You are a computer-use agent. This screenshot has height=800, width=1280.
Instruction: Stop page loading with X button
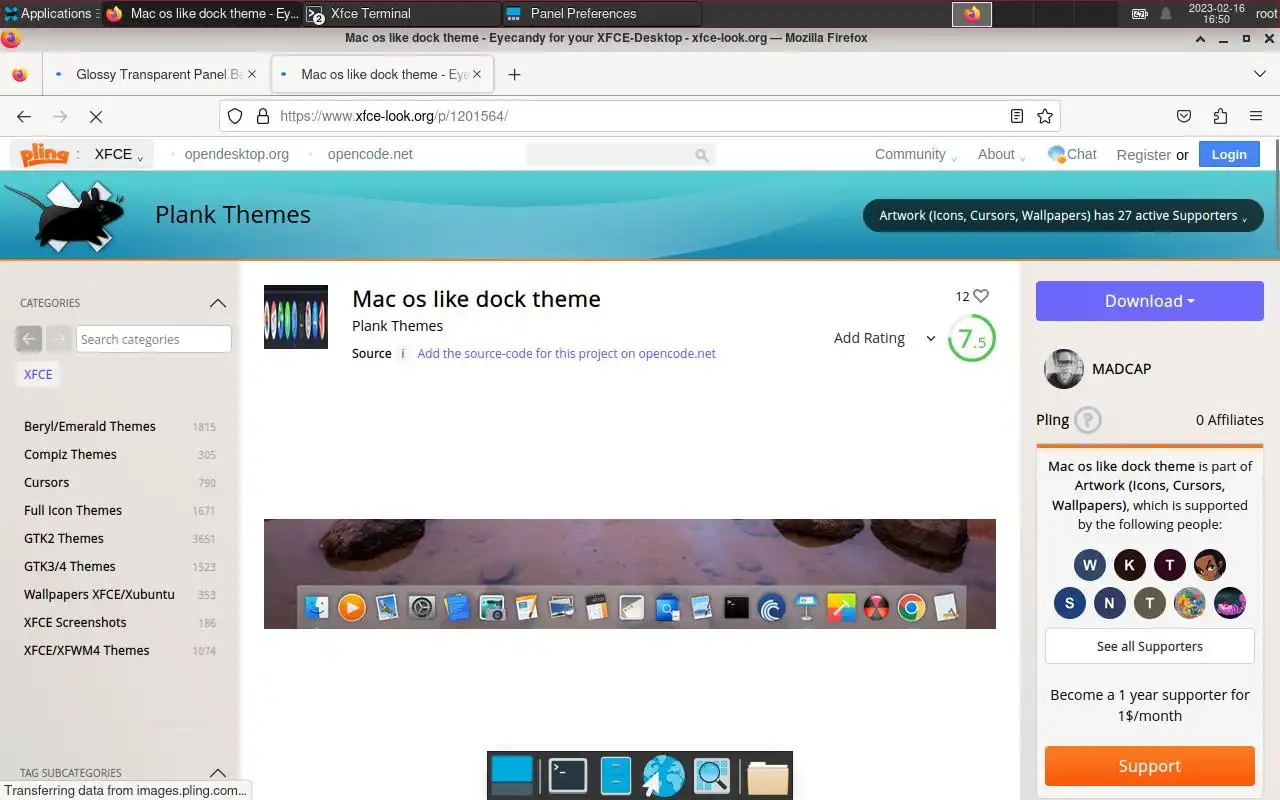point(96,116)
